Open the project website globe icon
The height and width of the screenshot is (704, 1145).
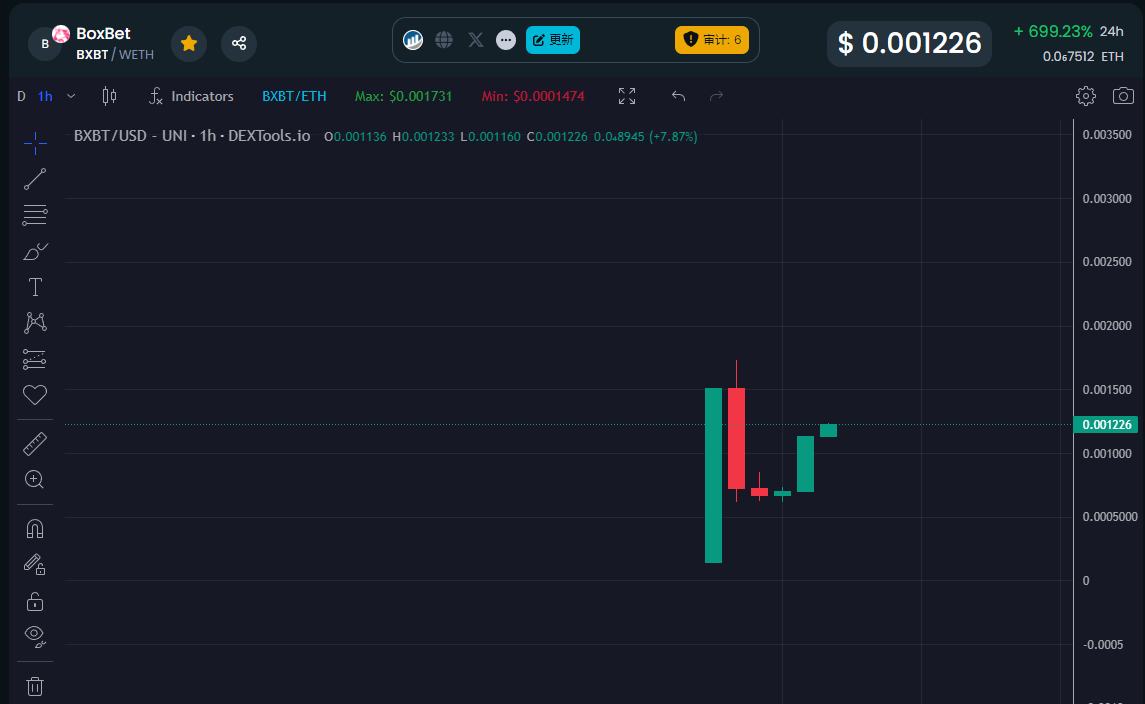pos(444,39)
